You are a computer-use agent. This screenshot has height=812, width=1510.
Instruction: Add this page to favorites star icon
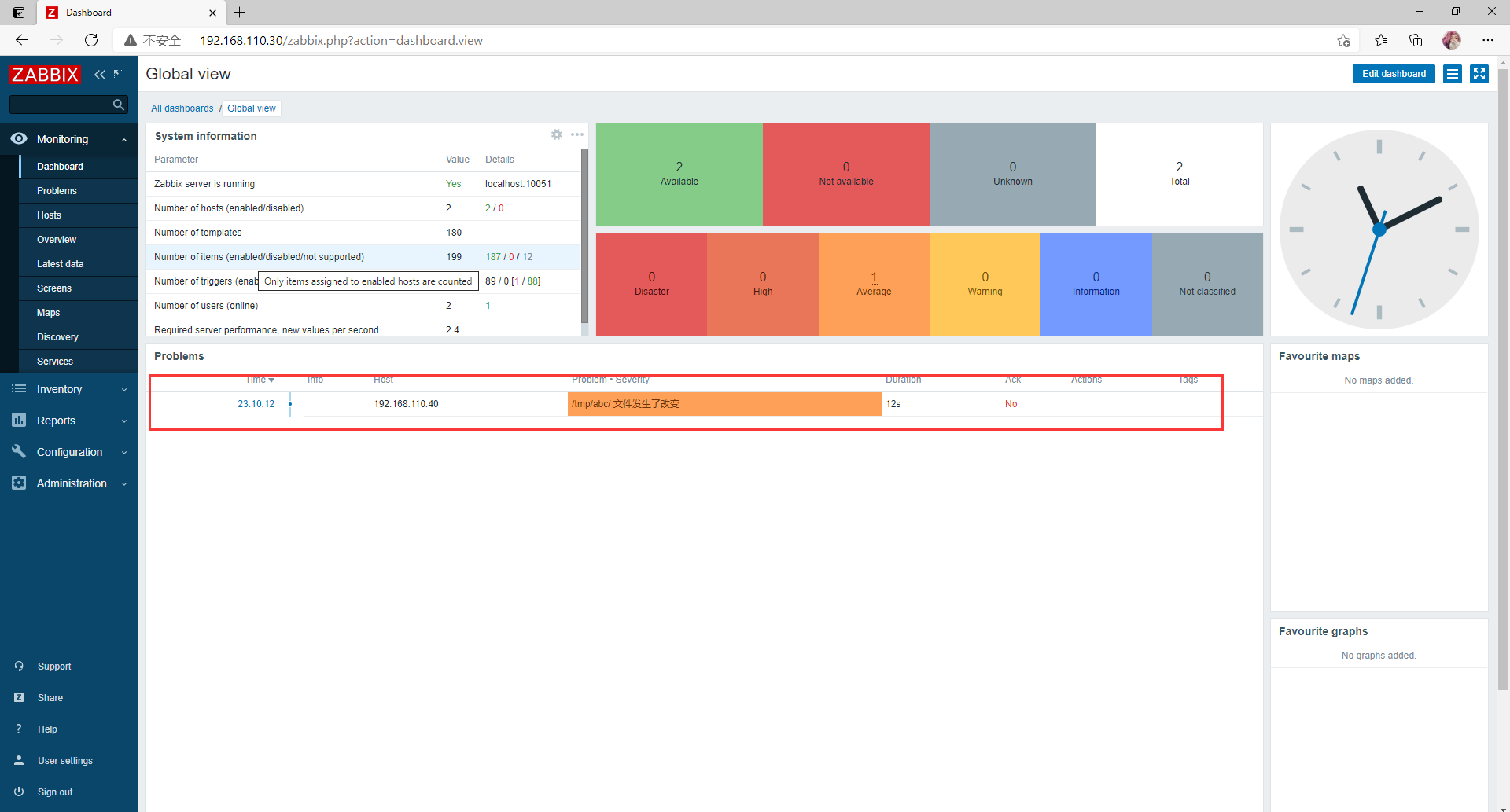[x=1344, y=41]
